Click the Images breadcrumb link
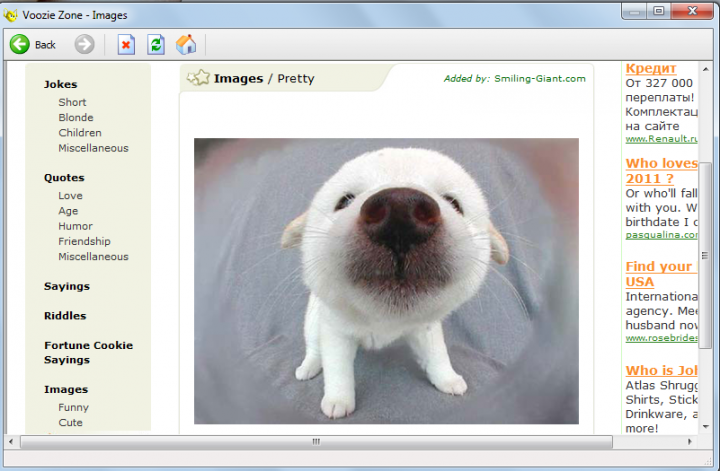 pos(238,78)
